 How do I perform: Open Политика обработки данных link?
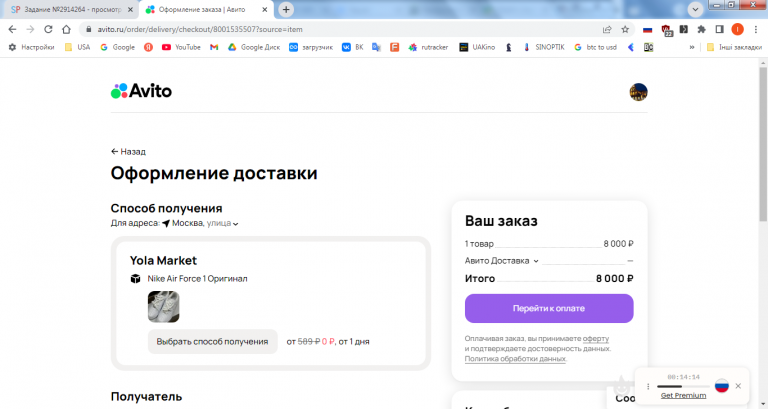pos(515,359)
